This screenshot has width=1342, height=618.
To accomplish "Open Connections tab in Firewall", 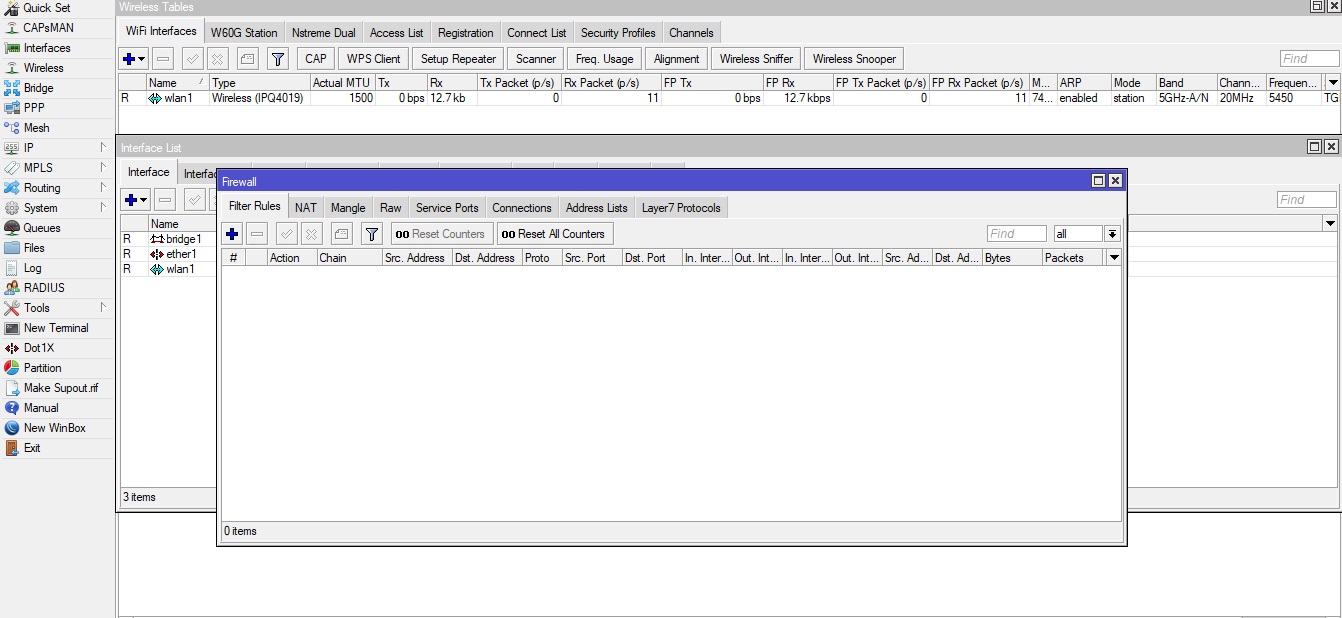I will (522, 208).
